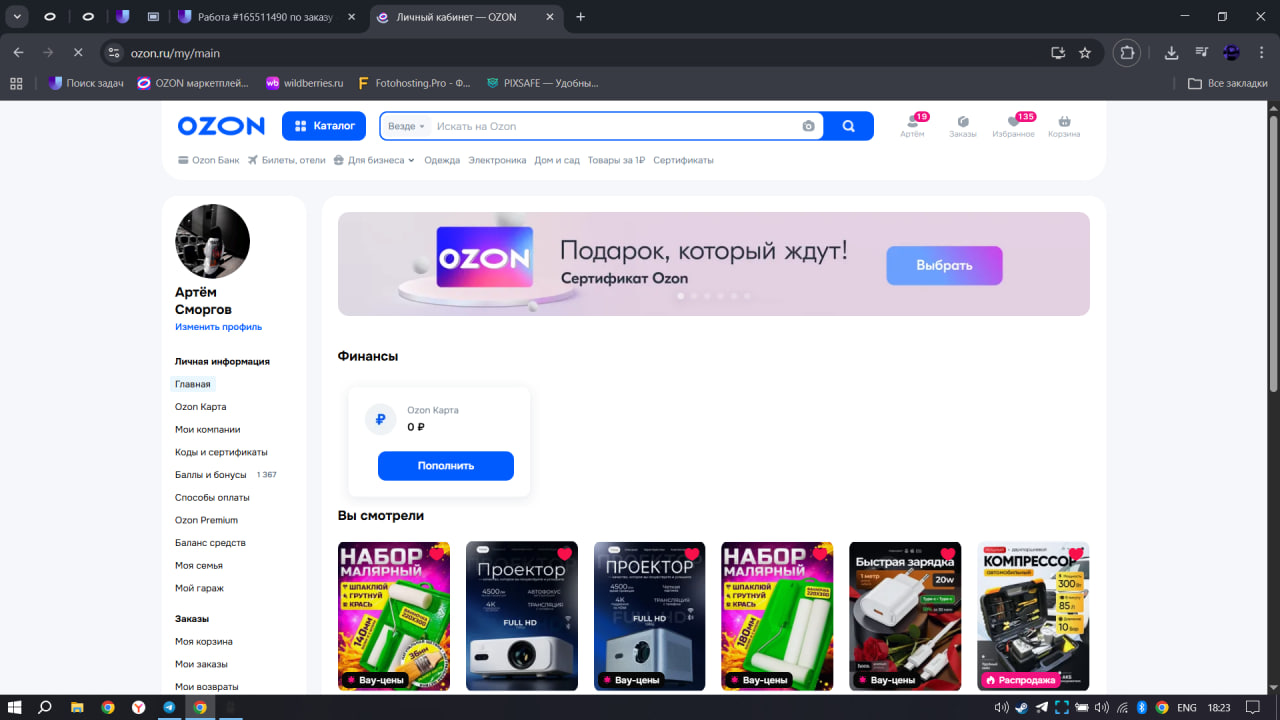The image size is (1280, 720).
Task: Open the Заказы icon in header
Action: coord(963,126)
